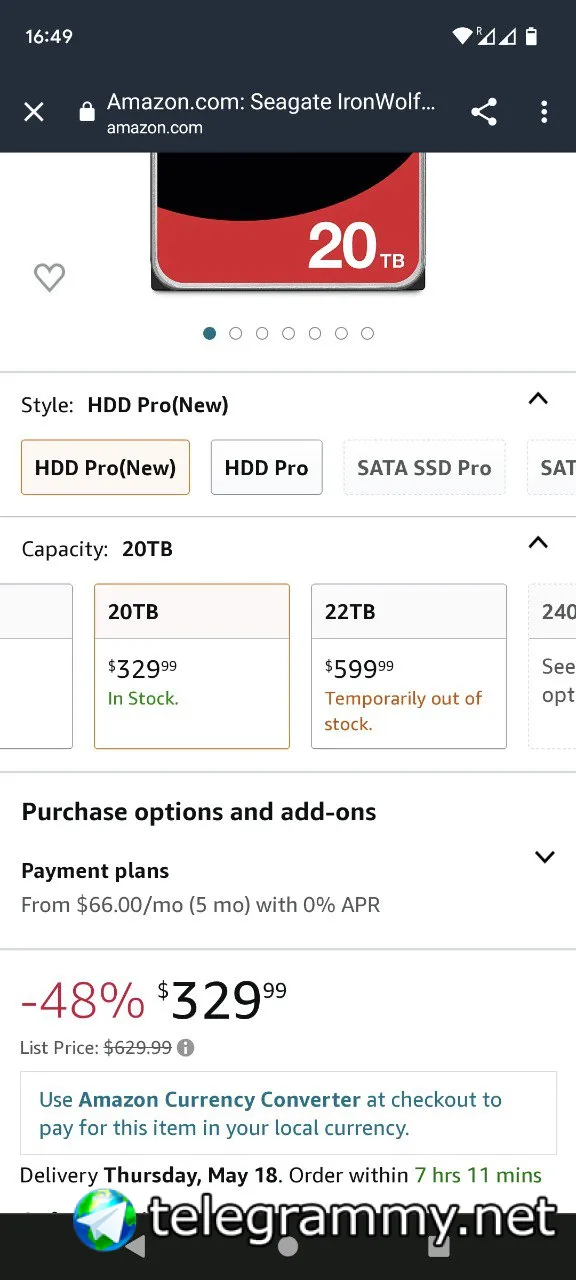
Task: Select the 20TB capacity card
Action: [x=192, y=666]
